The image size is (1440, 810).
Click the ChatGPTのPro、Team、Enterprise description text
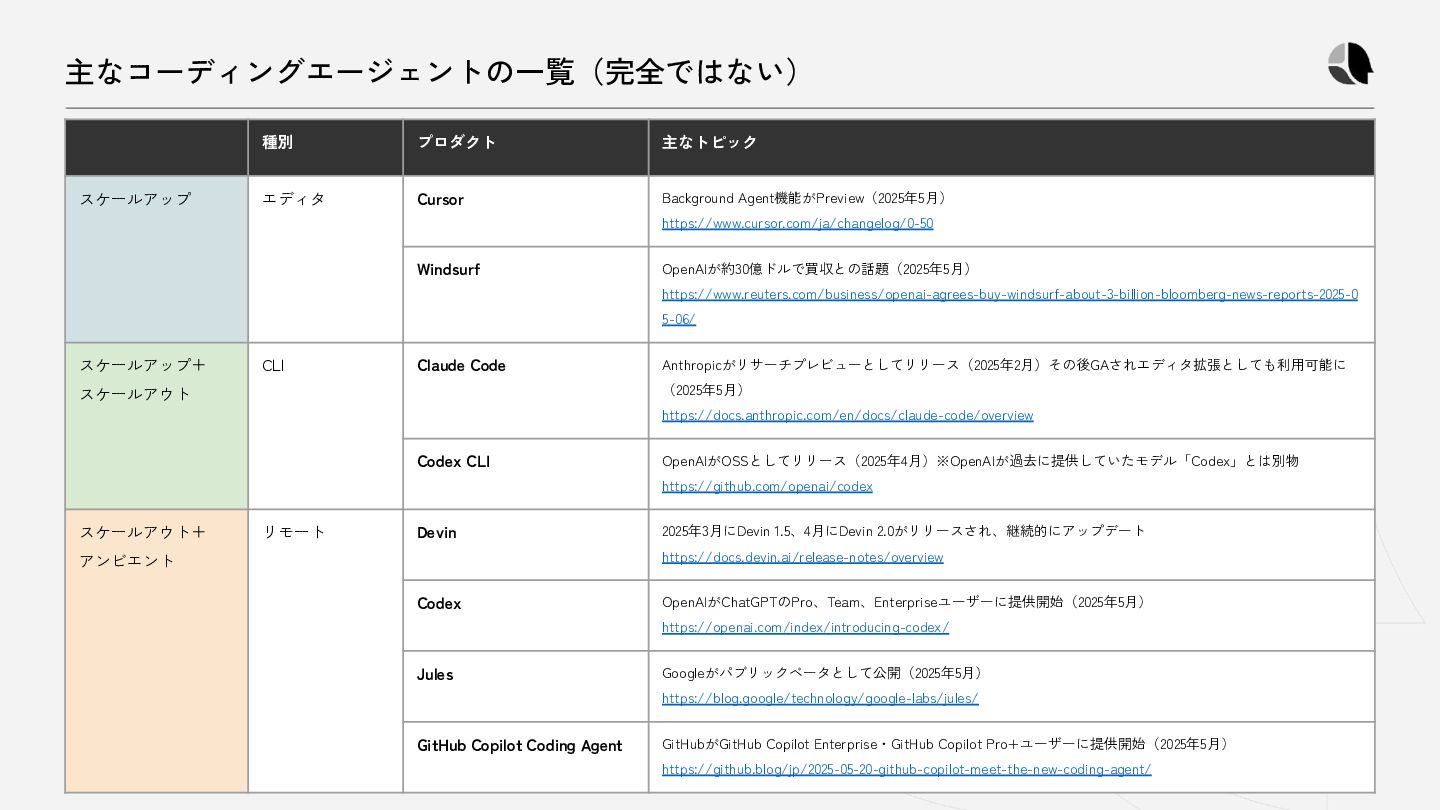pos(904,602)
